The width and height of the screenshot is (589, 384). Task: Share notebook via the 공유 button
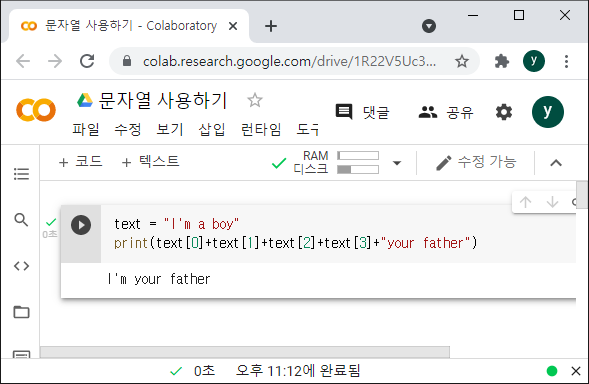(x=446, y=112)
